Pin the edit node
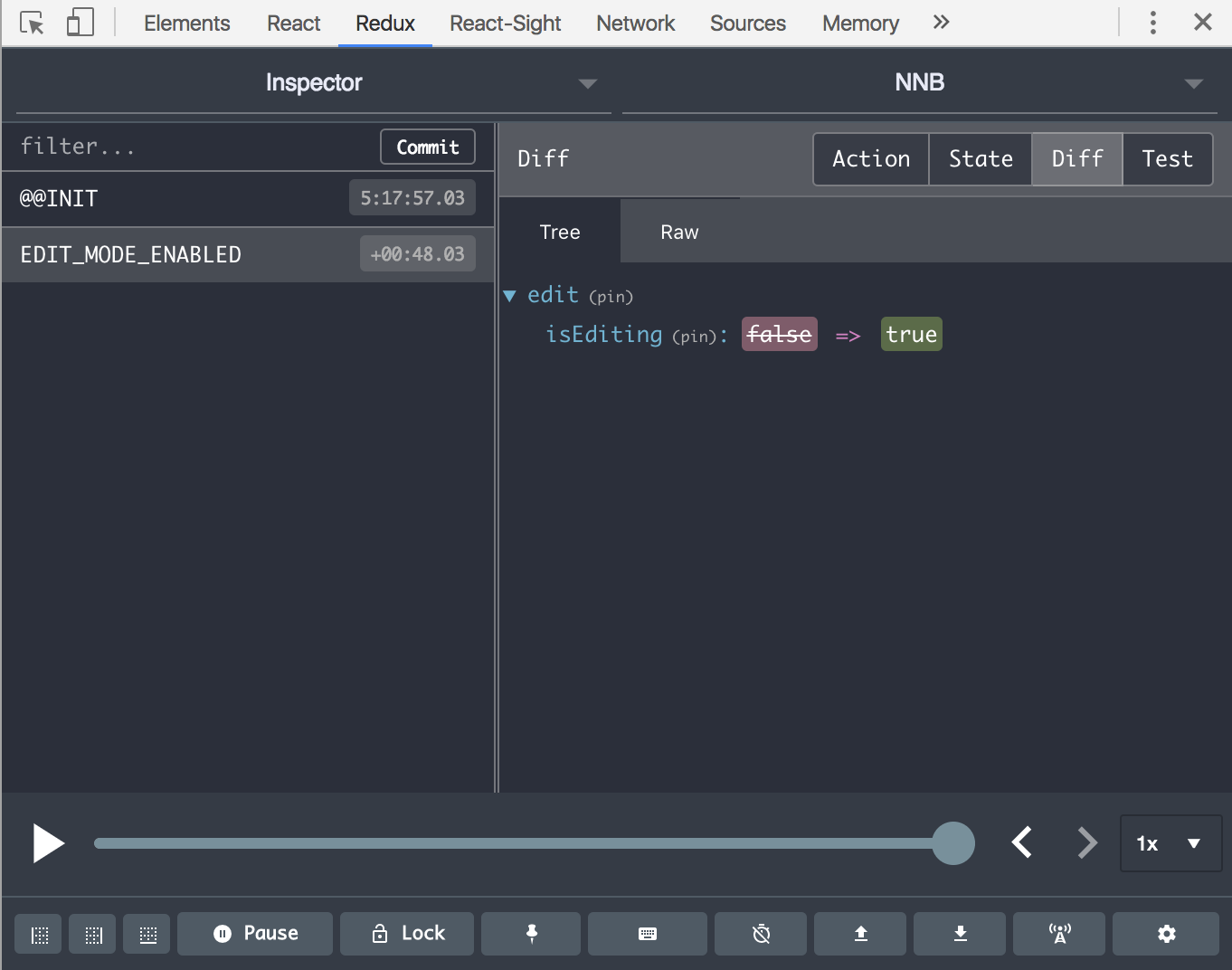This screenshot has width=1232, height=970. [611, 297]
